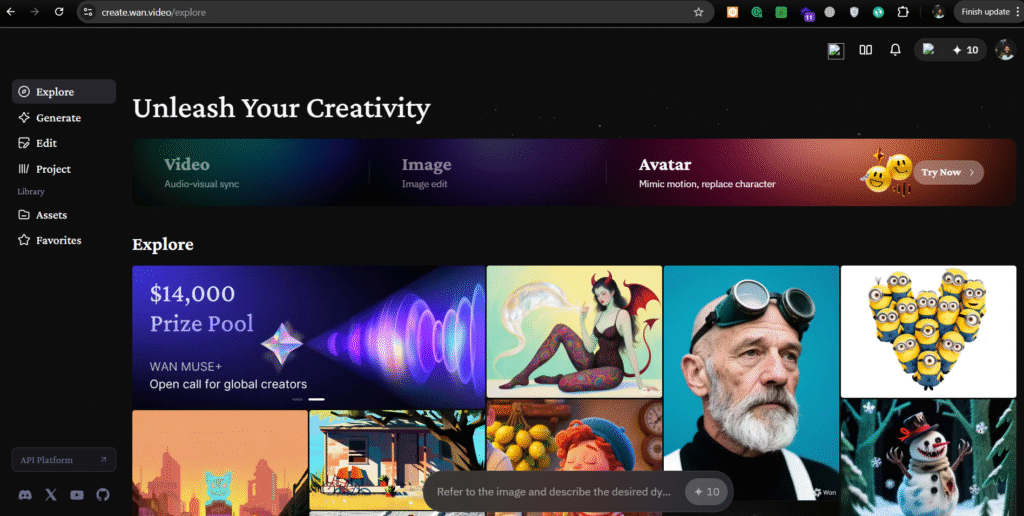Click the Try Now button
The width and height of the screenshot is (1024, 516).
[x=948, y=172]
